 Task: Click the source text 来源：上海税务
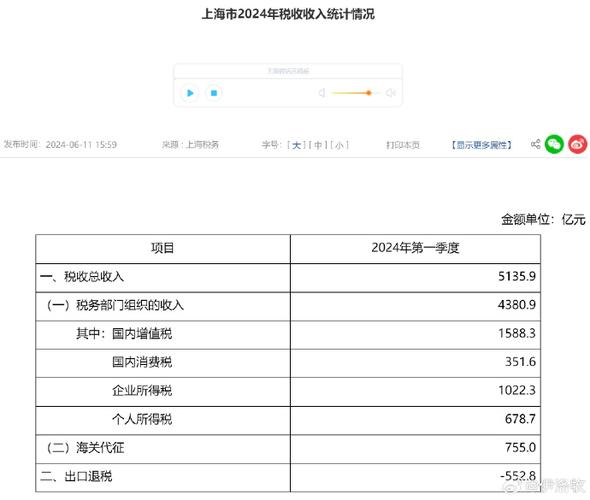(190, 144)
